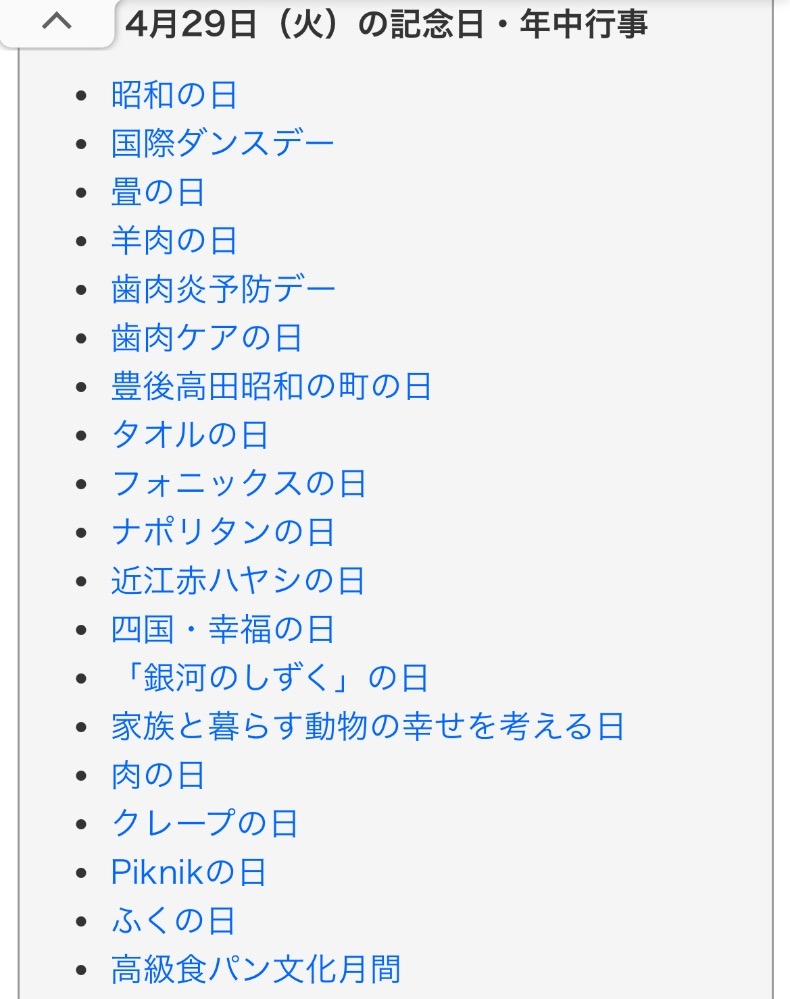This screenshot has height=999, width=790.
Task: Select the 歯肉炎予防デー link
Action: (x=223, y=289)
